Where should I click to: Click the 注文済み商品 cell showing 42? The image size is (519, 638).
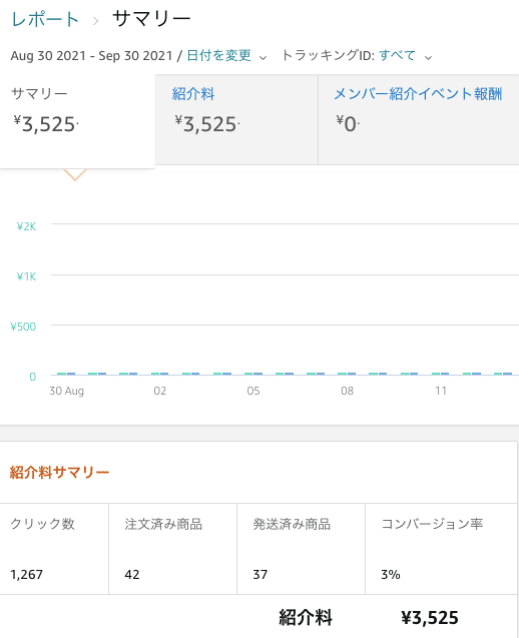(x=172, y=549)
